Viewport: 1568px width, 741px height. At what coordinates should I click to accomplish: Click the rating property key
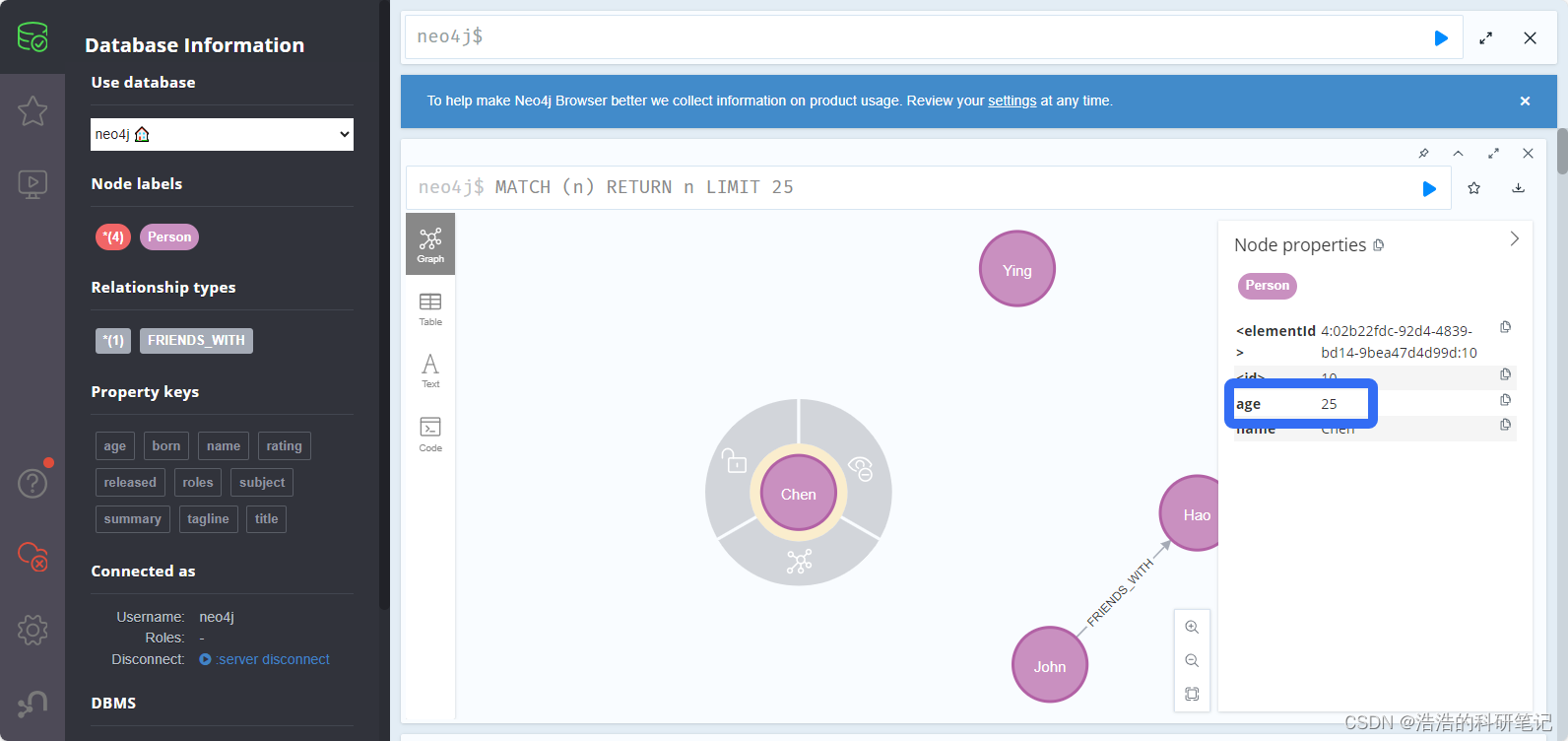pyautogui.click(x=285, y=446)
